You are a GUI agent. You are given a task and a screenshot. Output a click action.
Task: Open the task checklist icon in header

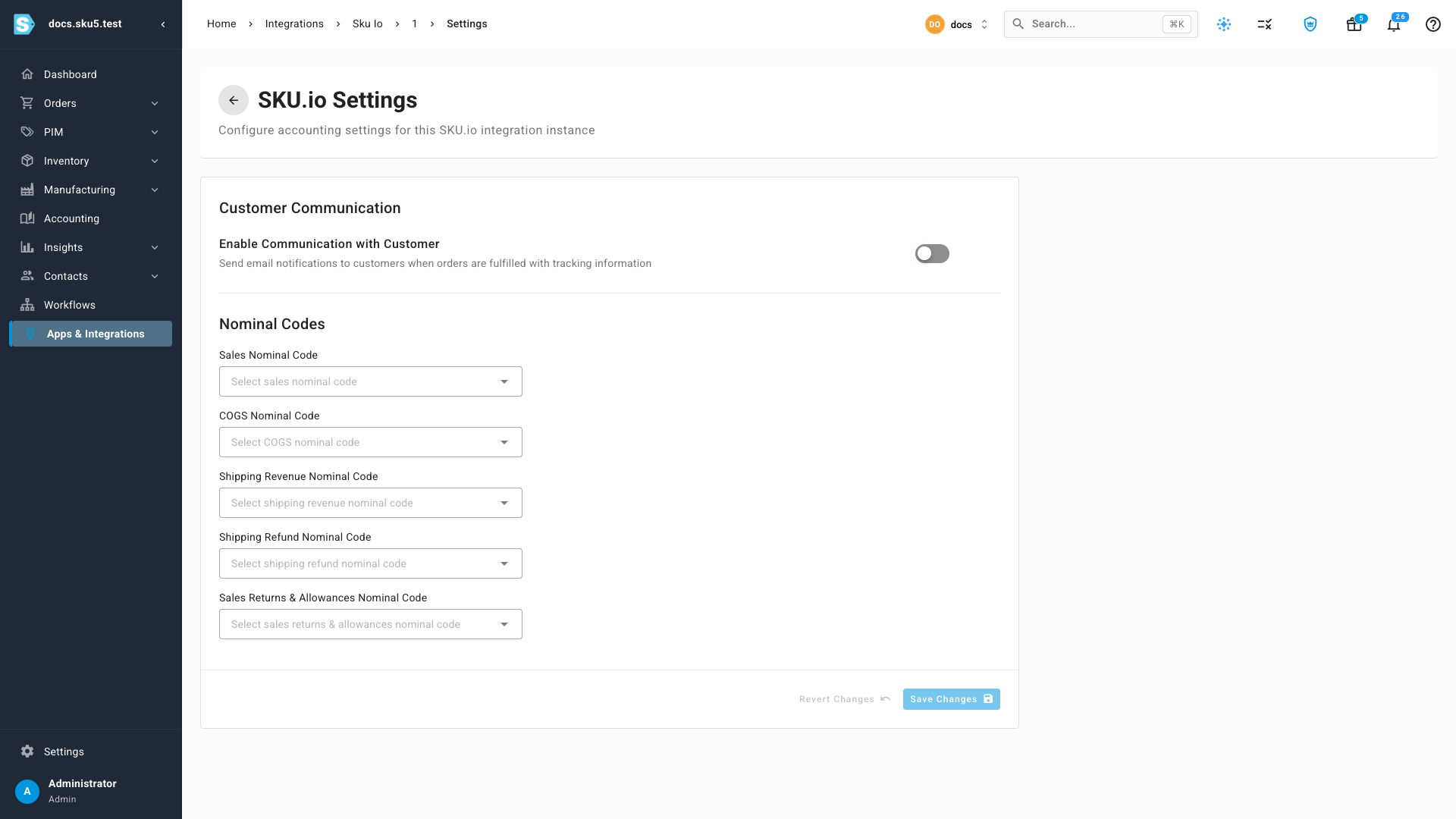click(1265, 24)
